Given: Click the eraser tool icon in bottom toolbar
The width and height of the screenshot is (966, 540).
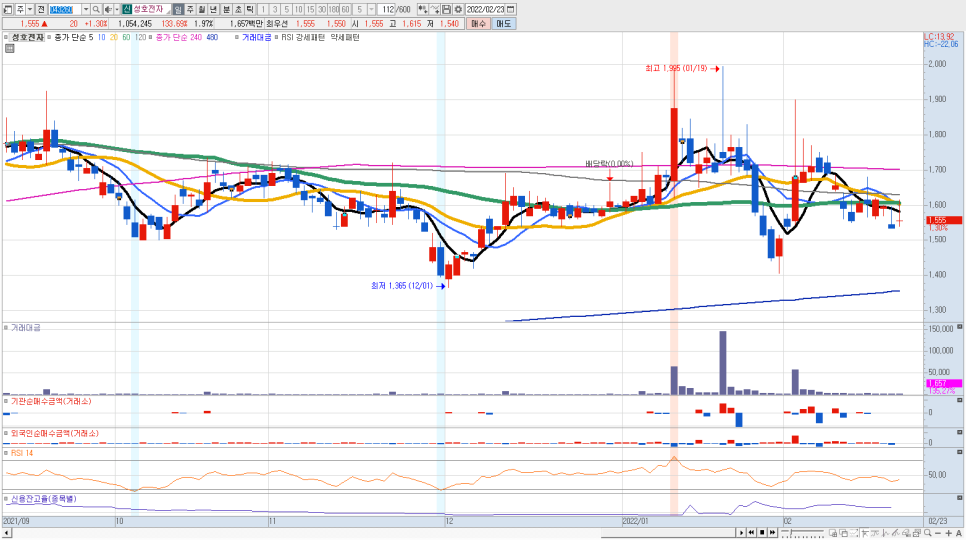Looking at the screenshot, I should coord(906,533).
